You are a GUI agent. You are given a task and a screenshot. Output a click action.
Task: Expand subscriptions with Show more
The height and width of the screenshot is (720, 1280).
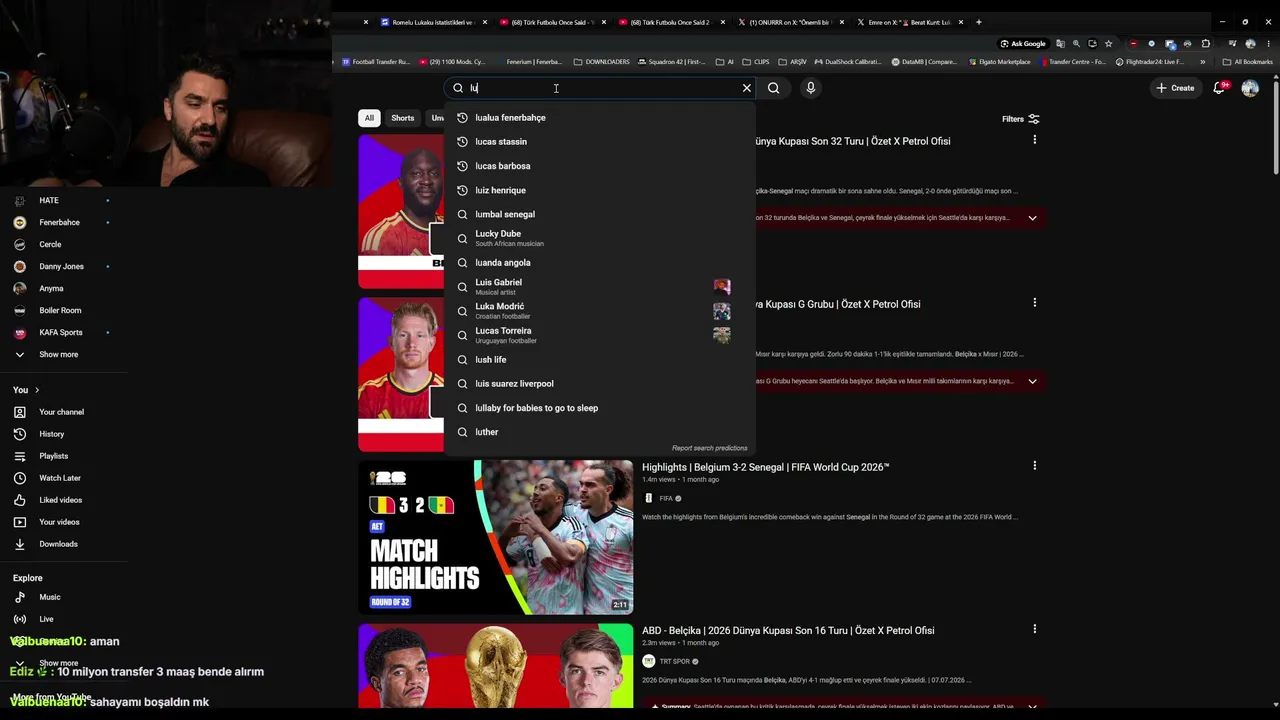[58, 354]
